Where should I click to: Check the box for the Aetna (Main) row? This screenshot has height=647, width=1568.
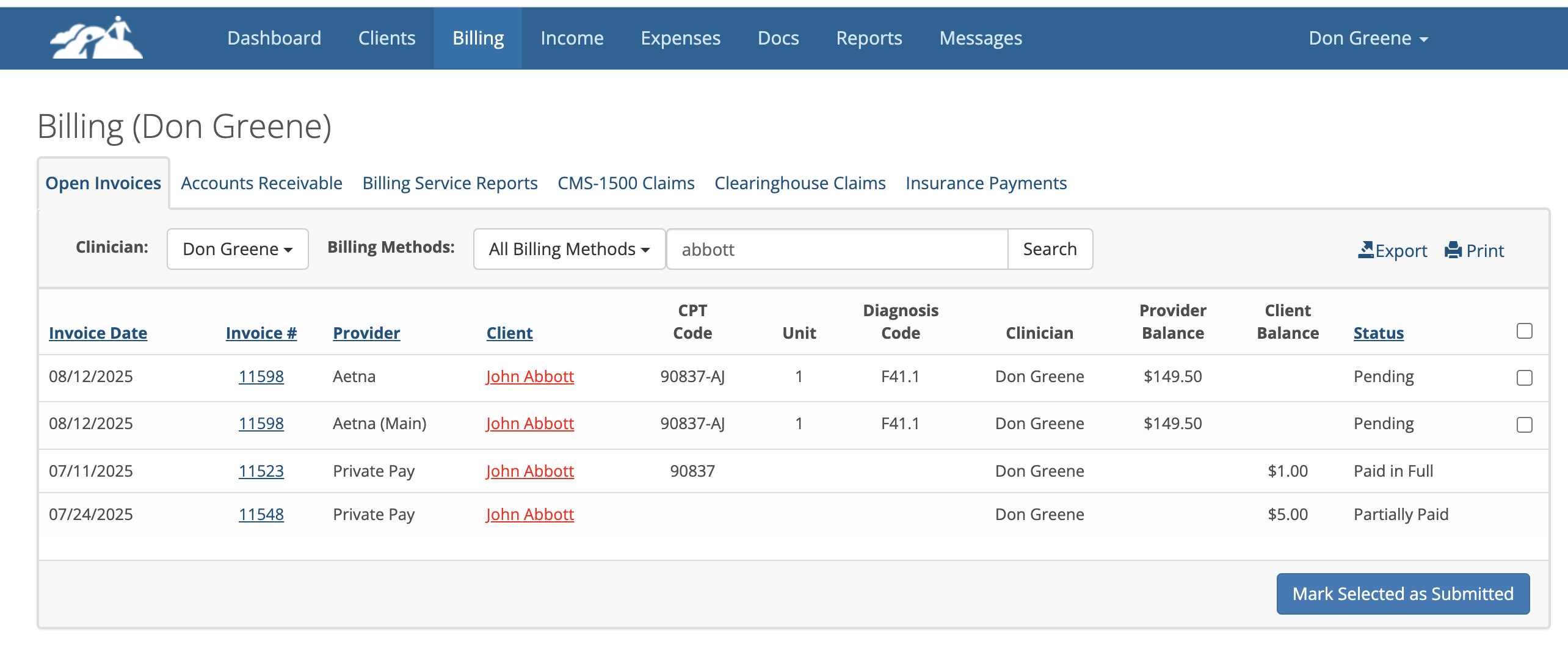(x=1525, y=425)
